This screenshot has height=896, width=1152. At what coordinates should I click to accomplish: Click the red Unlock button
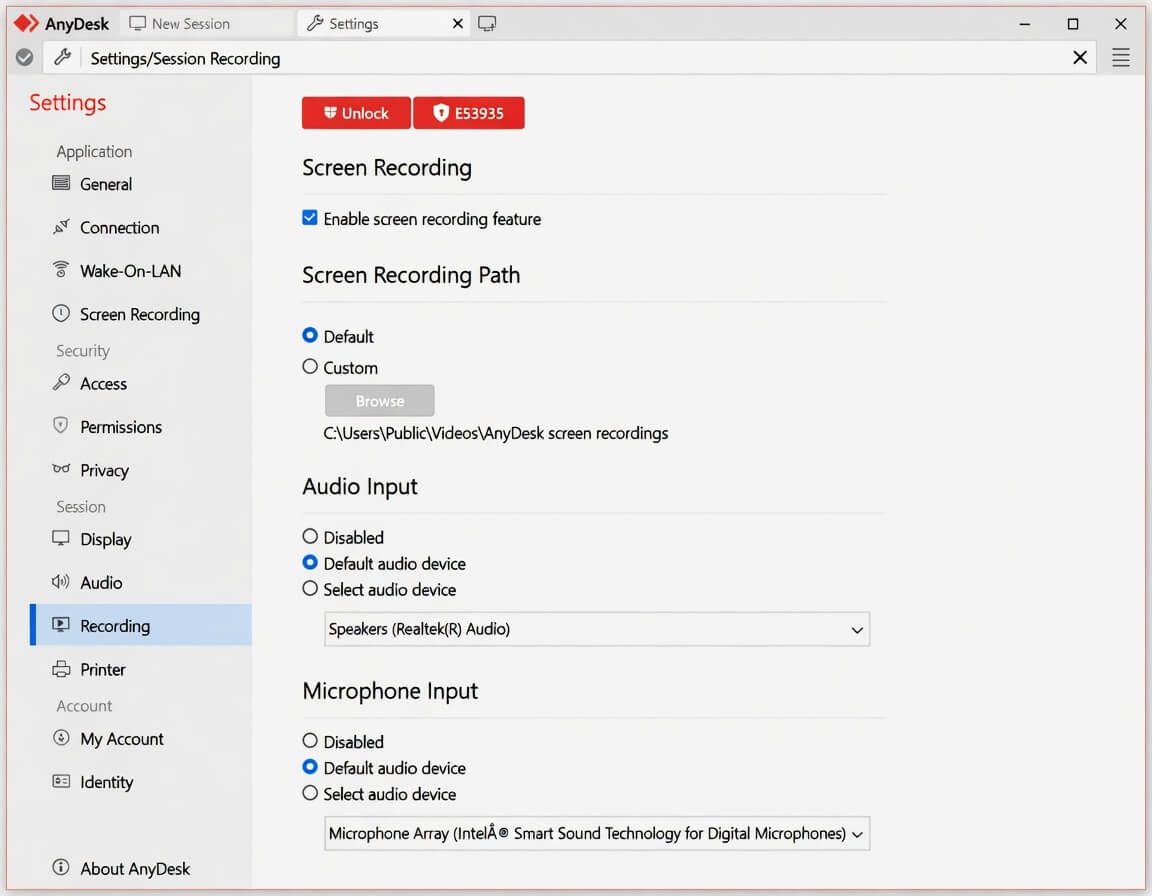pyautogui.click(x=356, y=112)
